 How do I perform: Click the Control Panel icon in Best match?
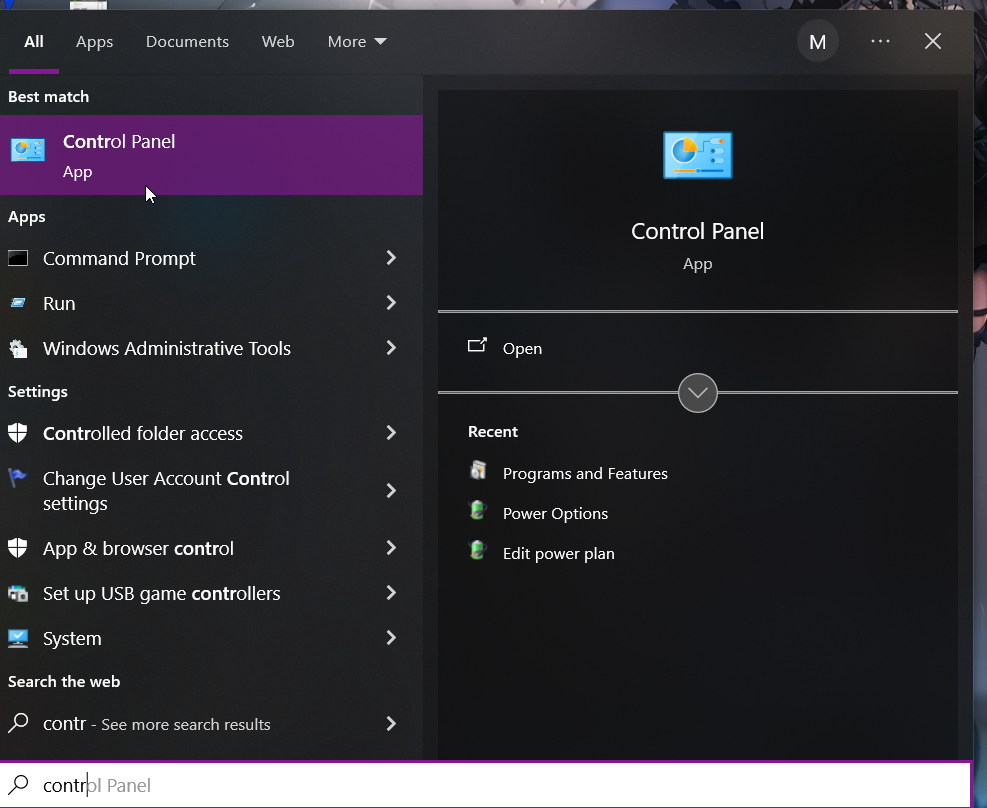click(28, 150)
